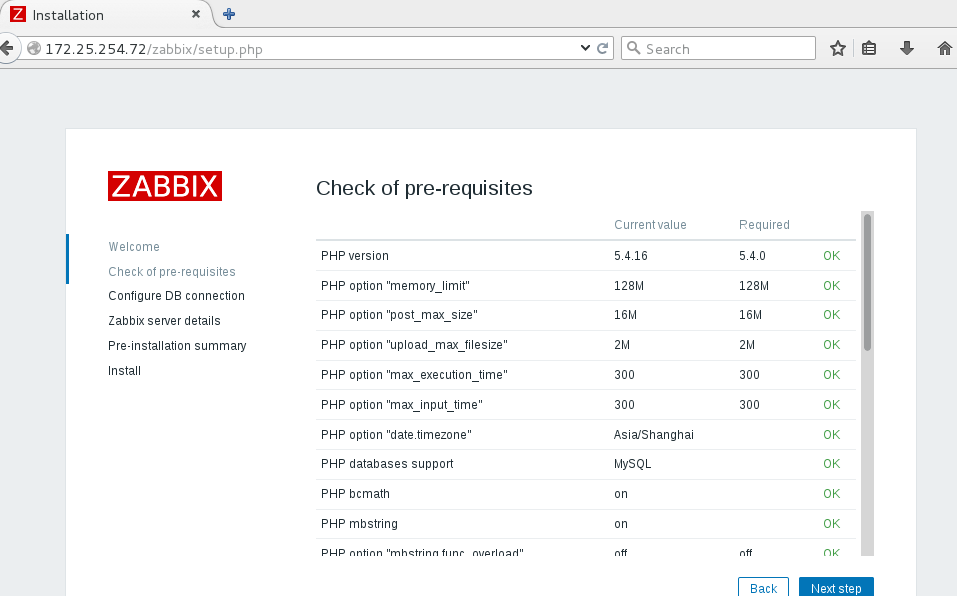Open the bookmarks list icon
The height and width of the screenshot is (596, 957).
click(x=869, y=48)
